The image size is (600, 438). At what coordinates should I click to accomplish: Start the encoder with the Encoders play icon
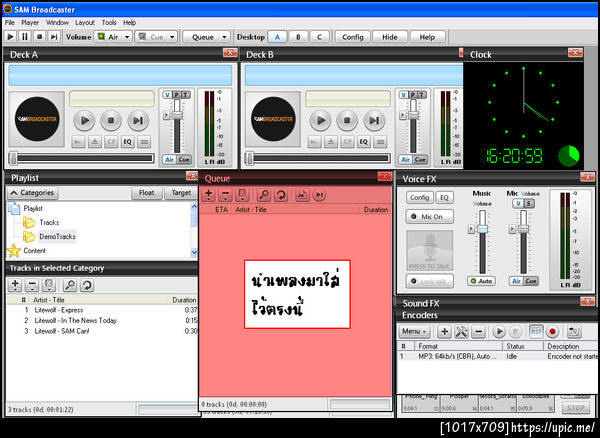click(499, 331)
